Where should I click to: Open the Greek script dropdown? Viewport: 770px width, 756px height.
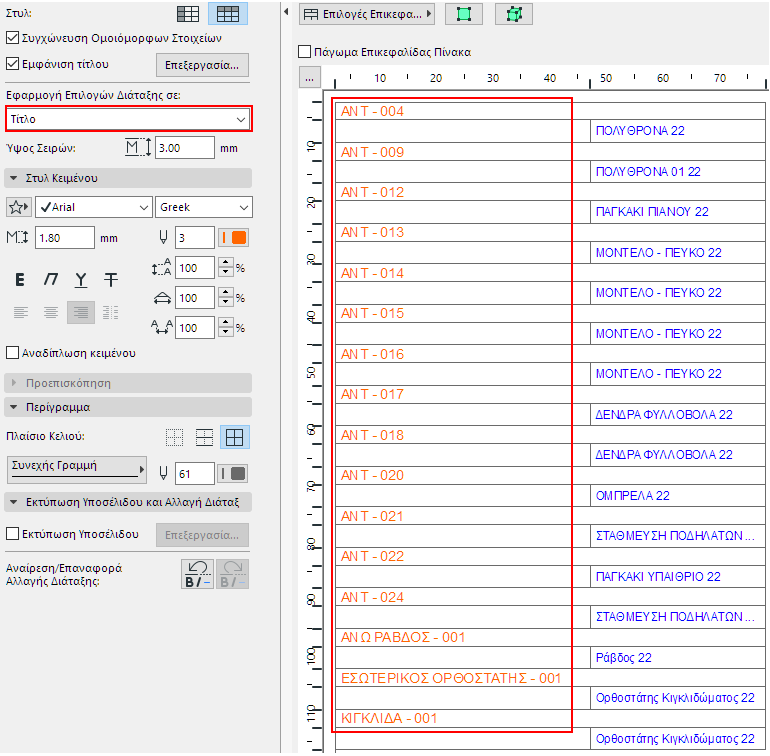(x=204, y=207)
